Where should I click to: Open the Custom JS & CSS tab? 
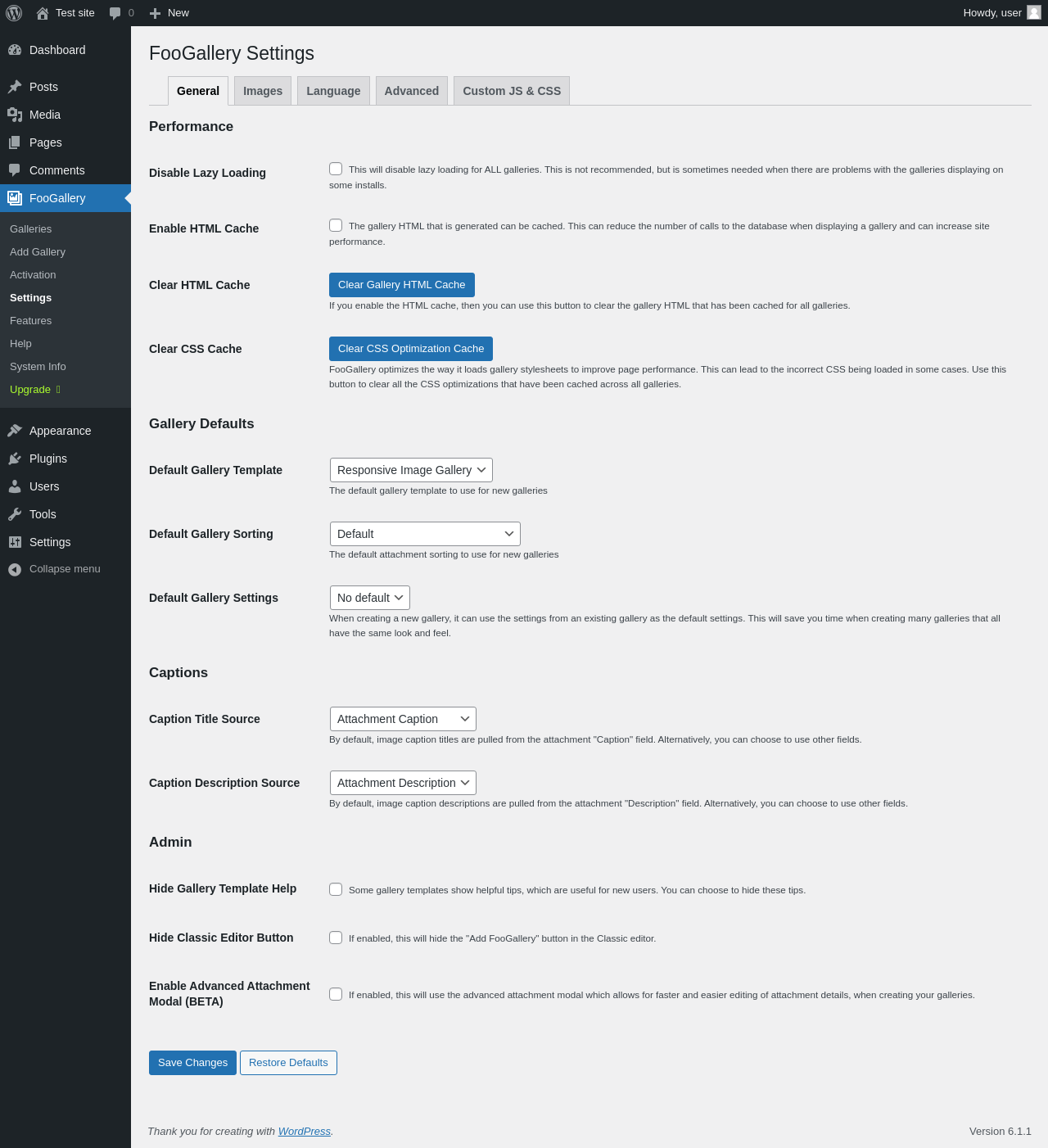[512, 91]
